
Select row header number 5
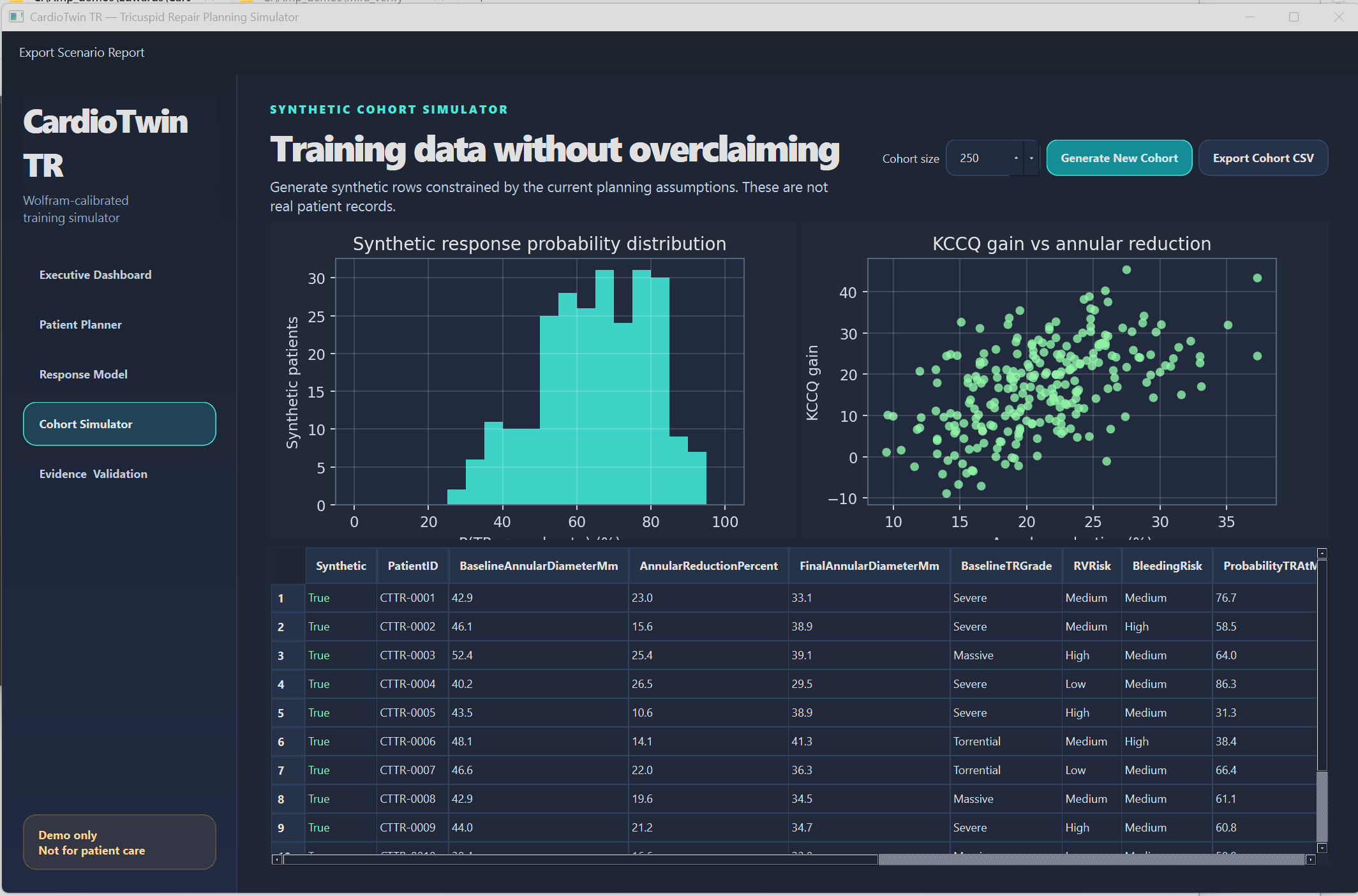pos(288,713)
